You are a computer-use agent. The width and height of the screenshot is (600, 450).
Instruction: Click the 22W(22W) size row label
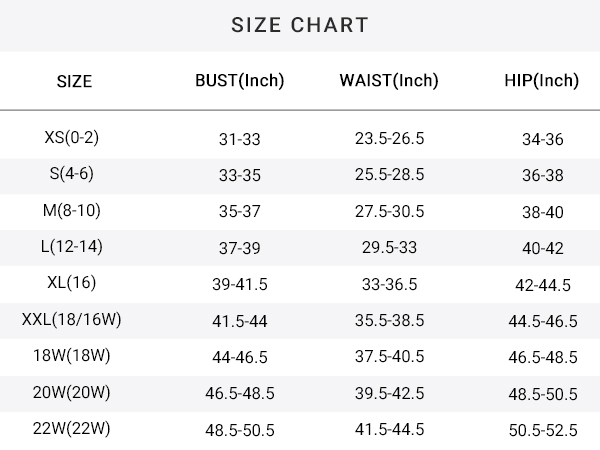(x=72, y=429)
